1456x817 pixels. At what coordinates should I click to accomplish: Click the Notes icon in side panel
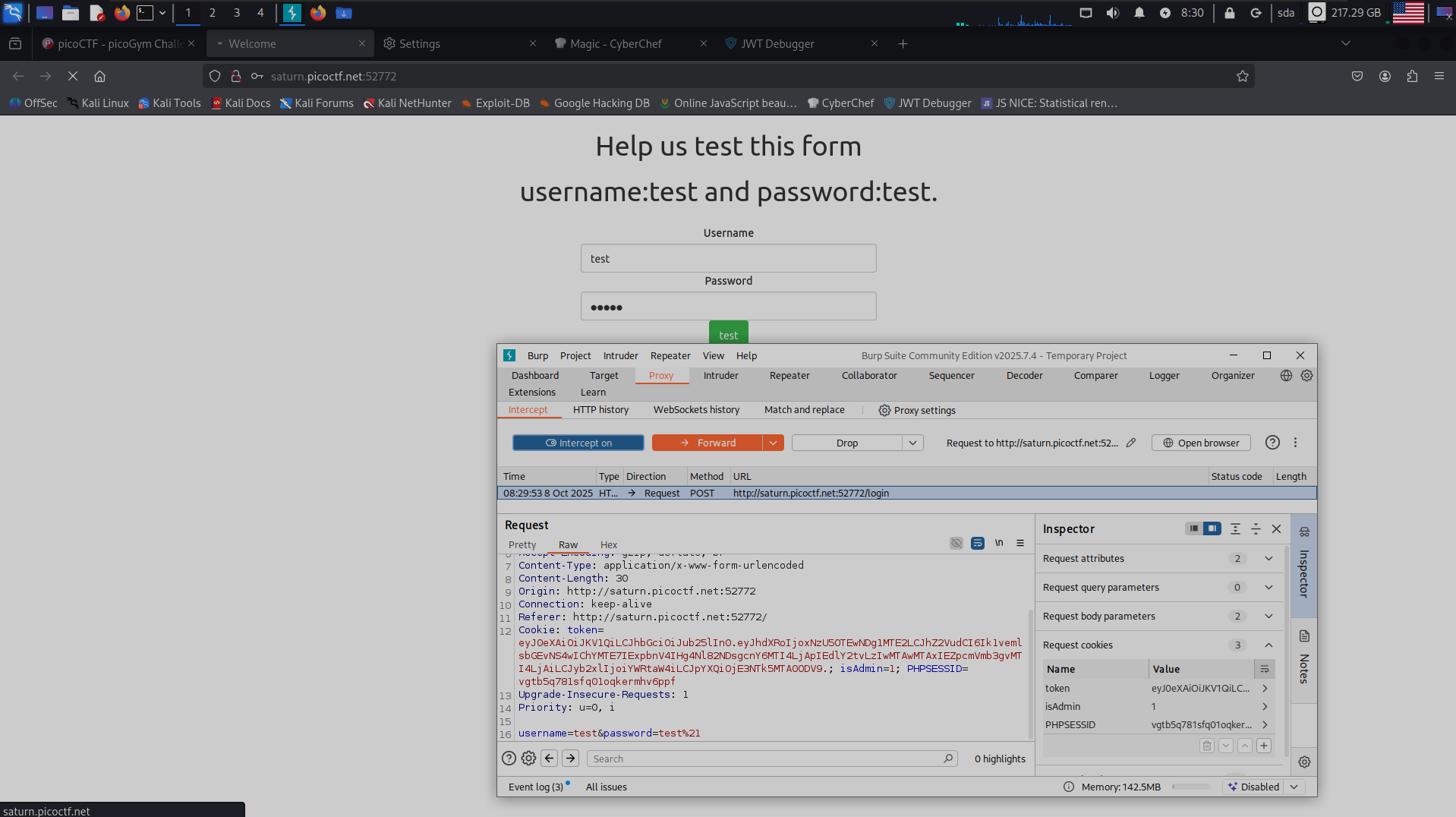[1304, 636]
